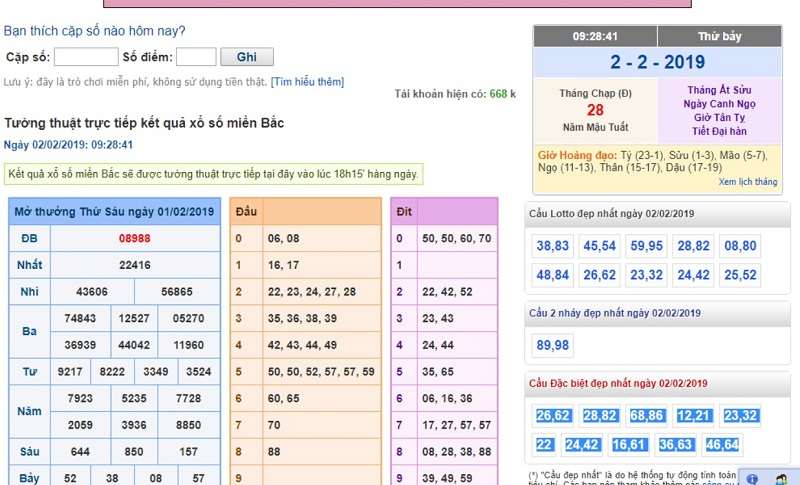Screen dimensions: 800x485
Task: Click the blue info icon at the bottom corner
Action: (x=752, y=479)
